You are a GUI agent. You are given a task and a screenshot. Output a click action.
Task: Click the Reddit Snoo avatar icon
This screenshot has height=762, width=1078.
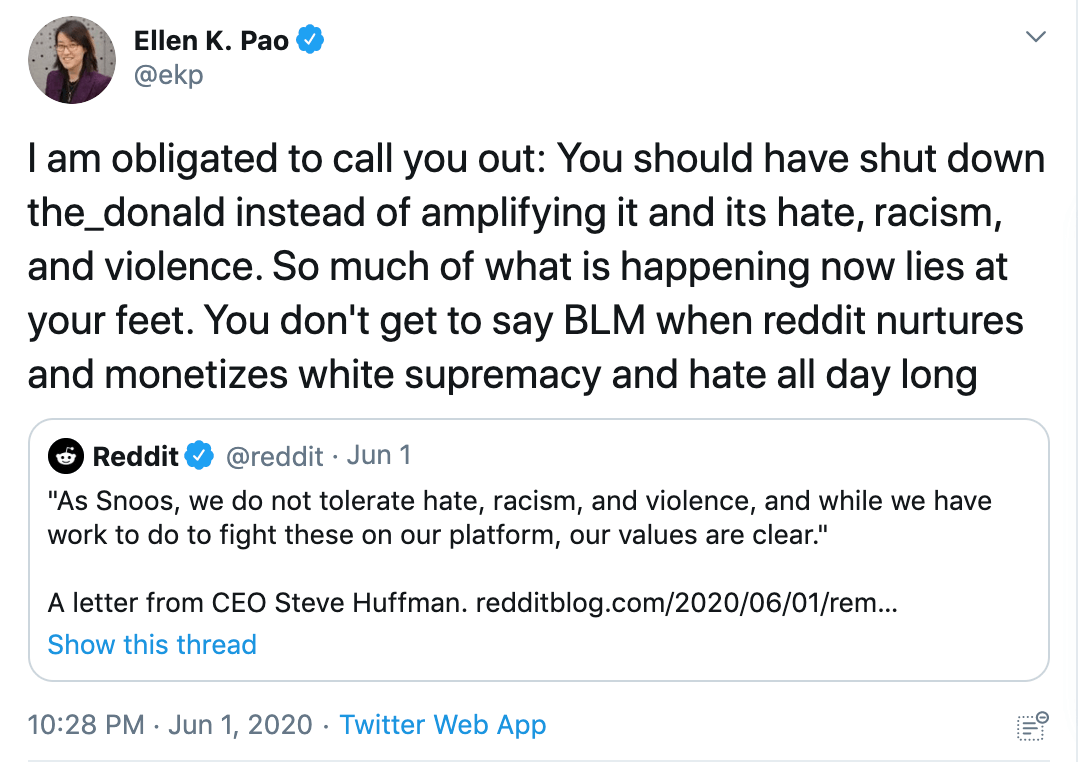(x=66, y=456)
